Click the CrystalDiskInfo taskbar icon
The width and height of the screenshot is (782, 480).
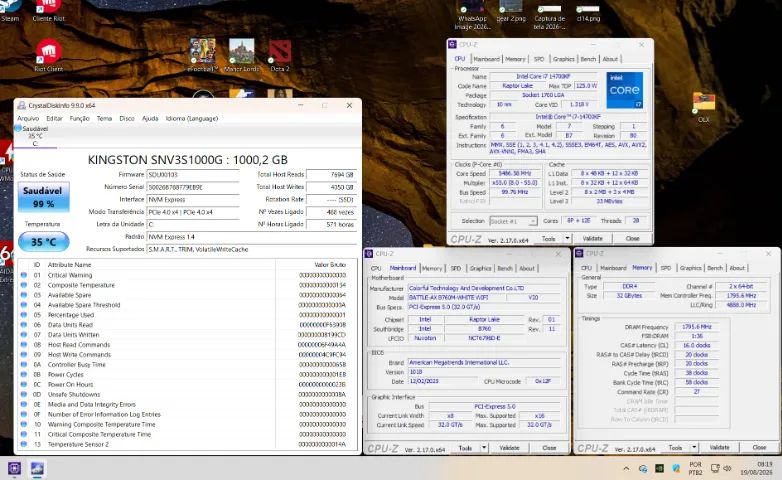coord(37,469)
